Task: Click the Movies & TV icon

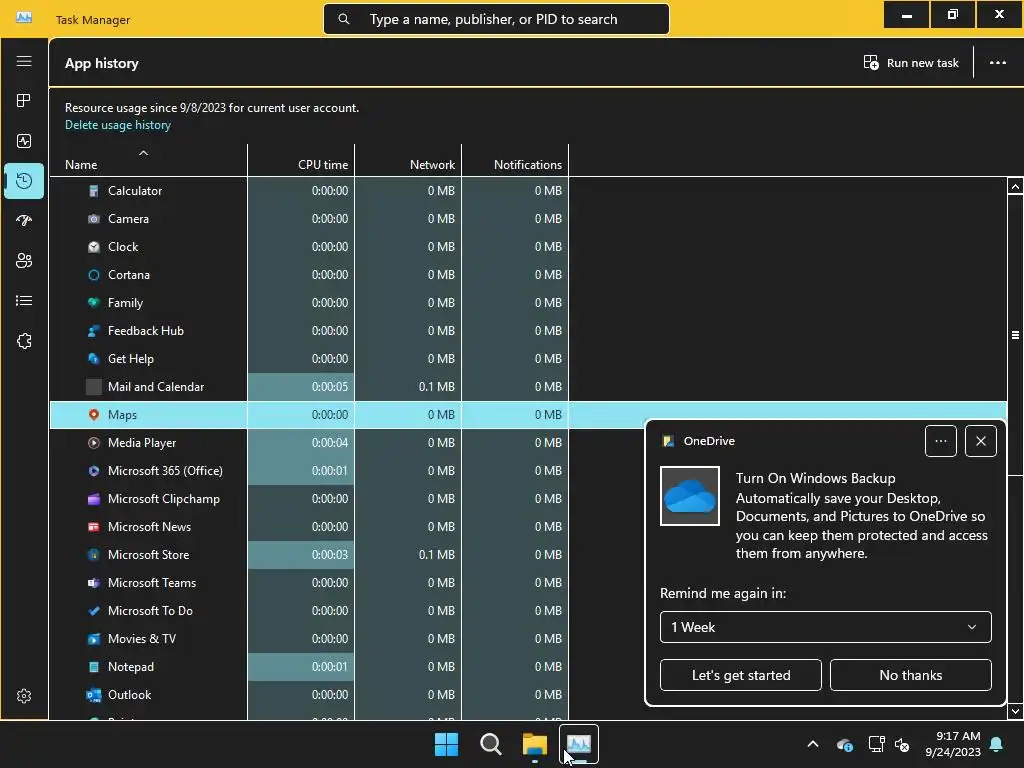Action: [x=94, y=639]
